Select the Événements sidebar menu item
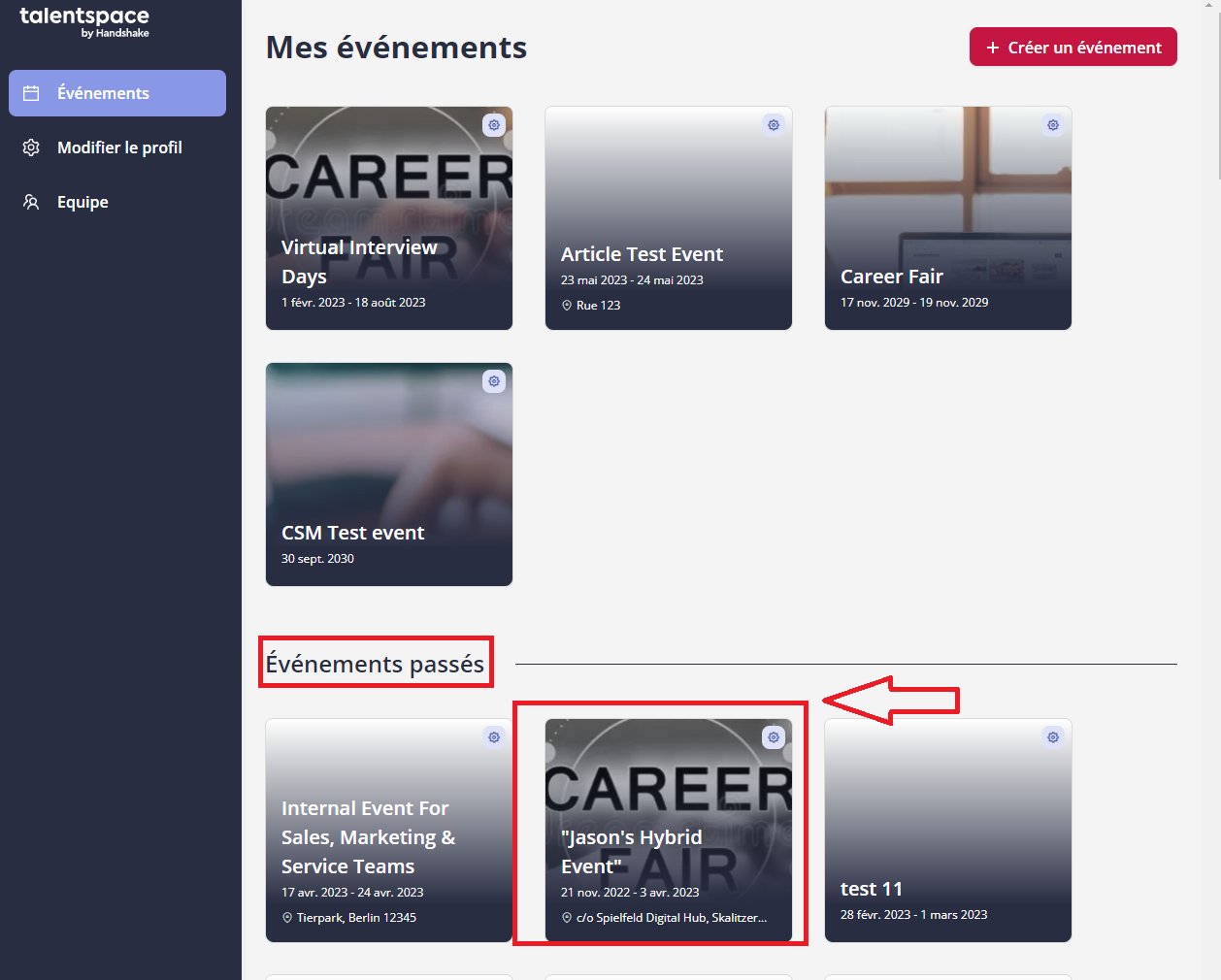Viewport: 1221px width, 980px height. (x=117, y=93)
